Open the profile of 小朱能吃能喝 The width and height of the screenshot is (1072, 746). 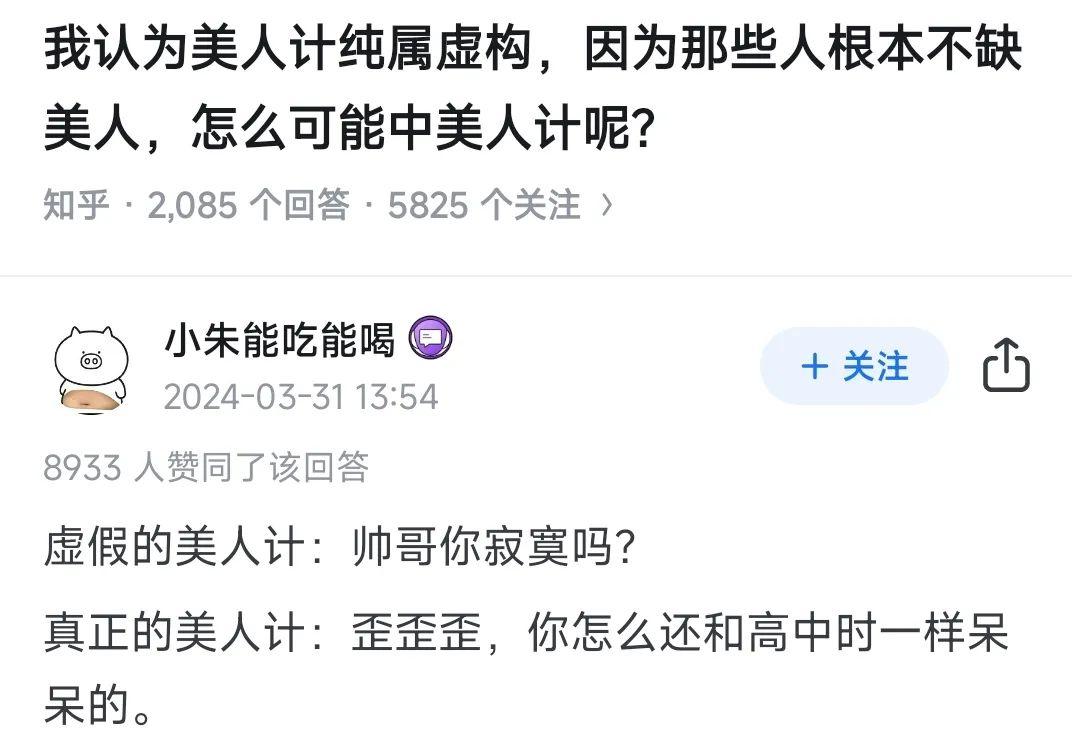(x=279, y=341)
